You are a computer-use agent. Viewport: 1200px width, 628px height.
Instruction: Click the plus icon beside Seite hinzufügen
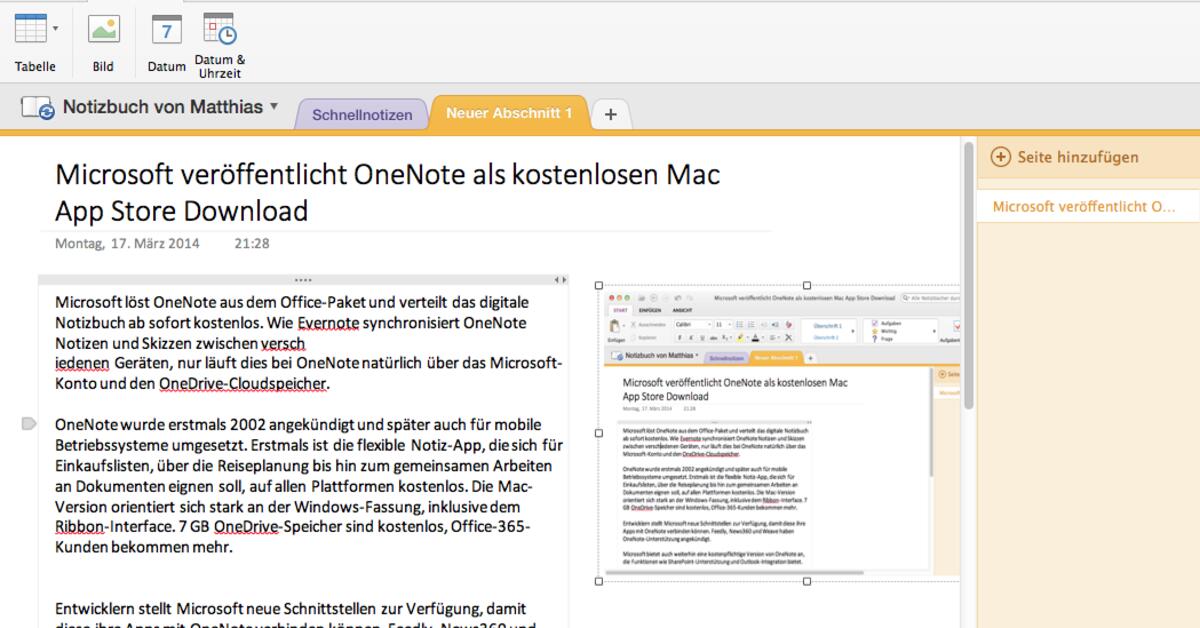pyautogui.click(x=999, y=158)
